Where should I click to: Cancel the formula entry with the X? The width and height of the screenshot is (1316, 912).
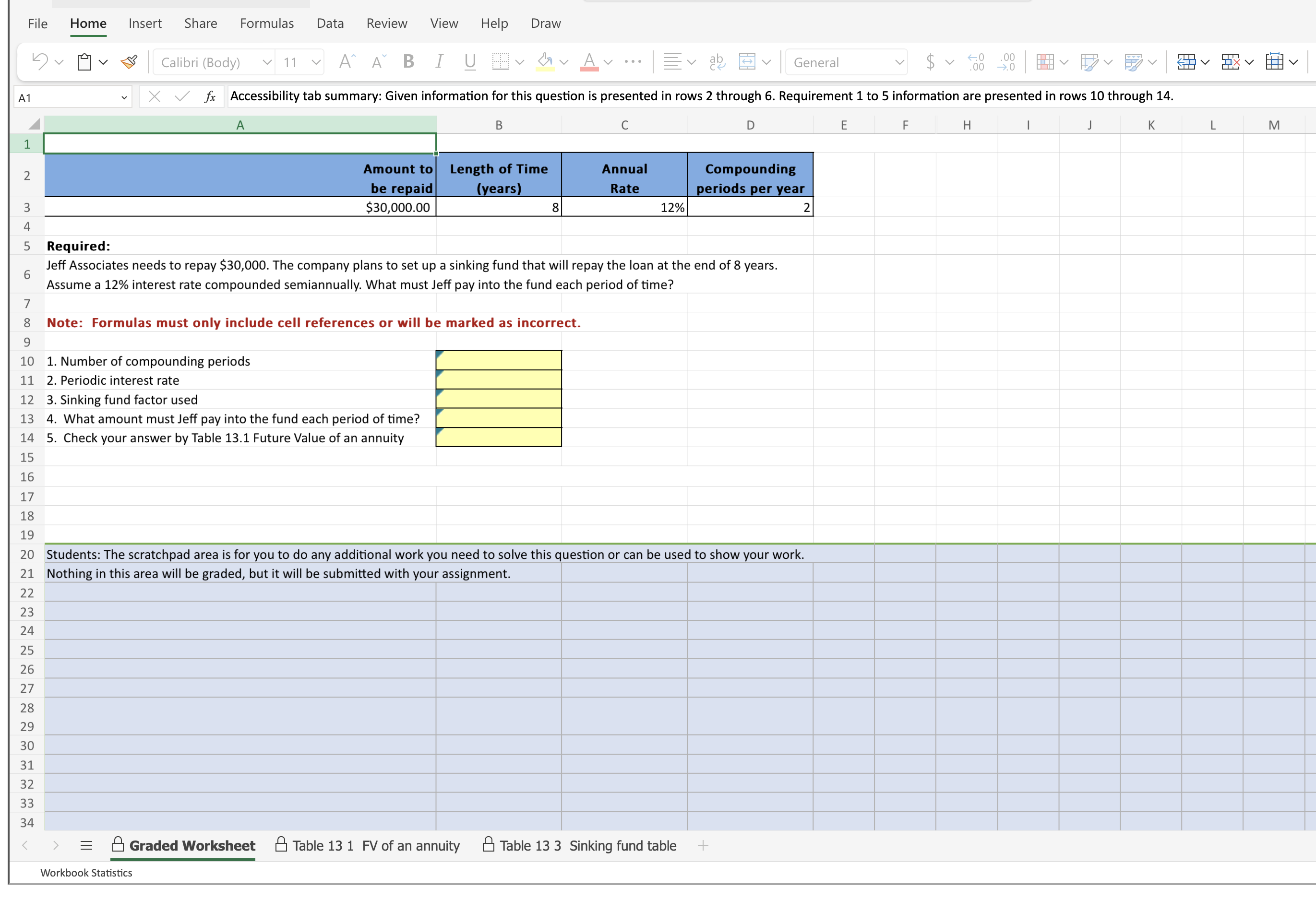tap(154, 96)
